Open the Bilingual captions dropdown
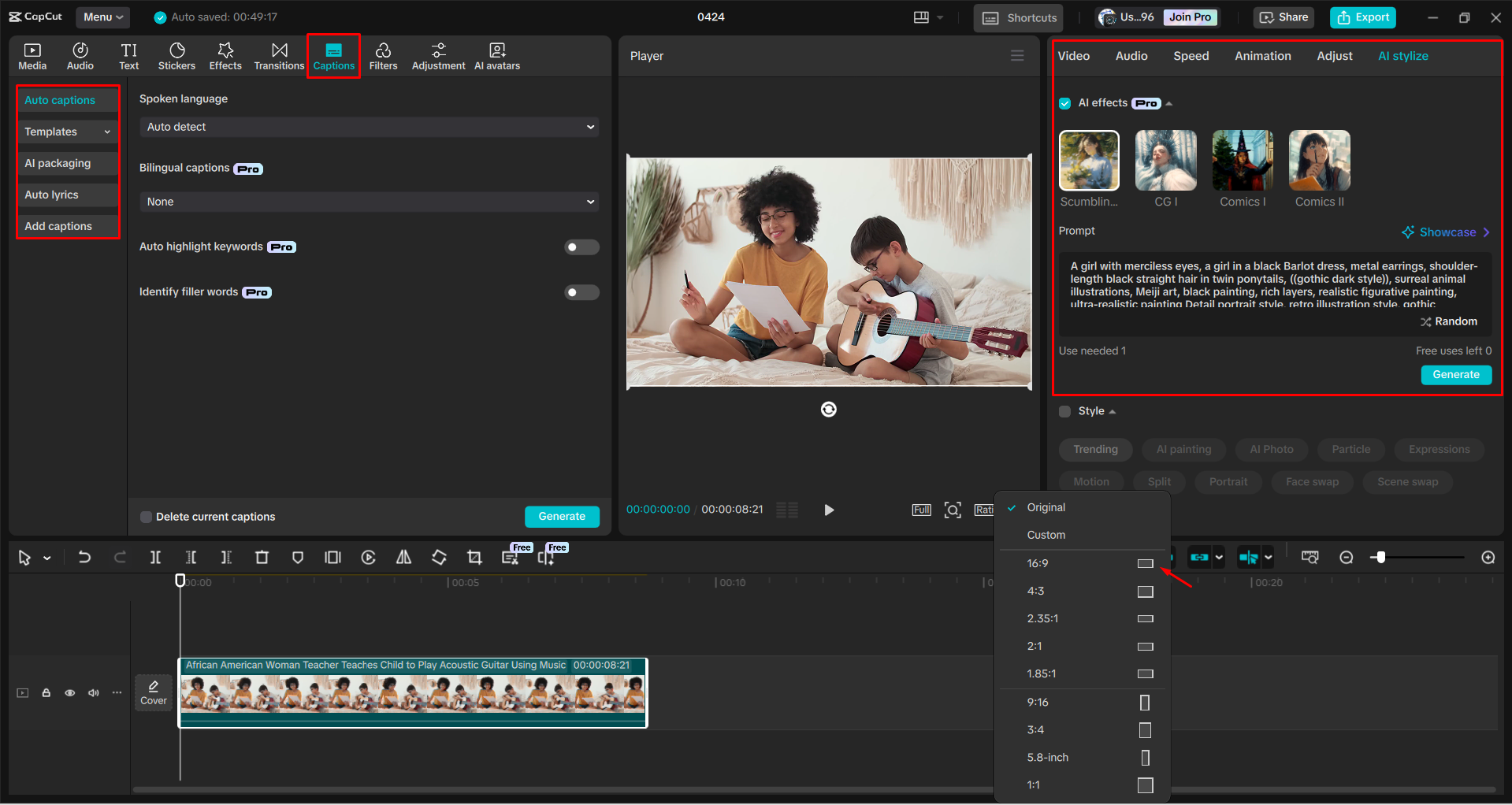 pos(368,202)
